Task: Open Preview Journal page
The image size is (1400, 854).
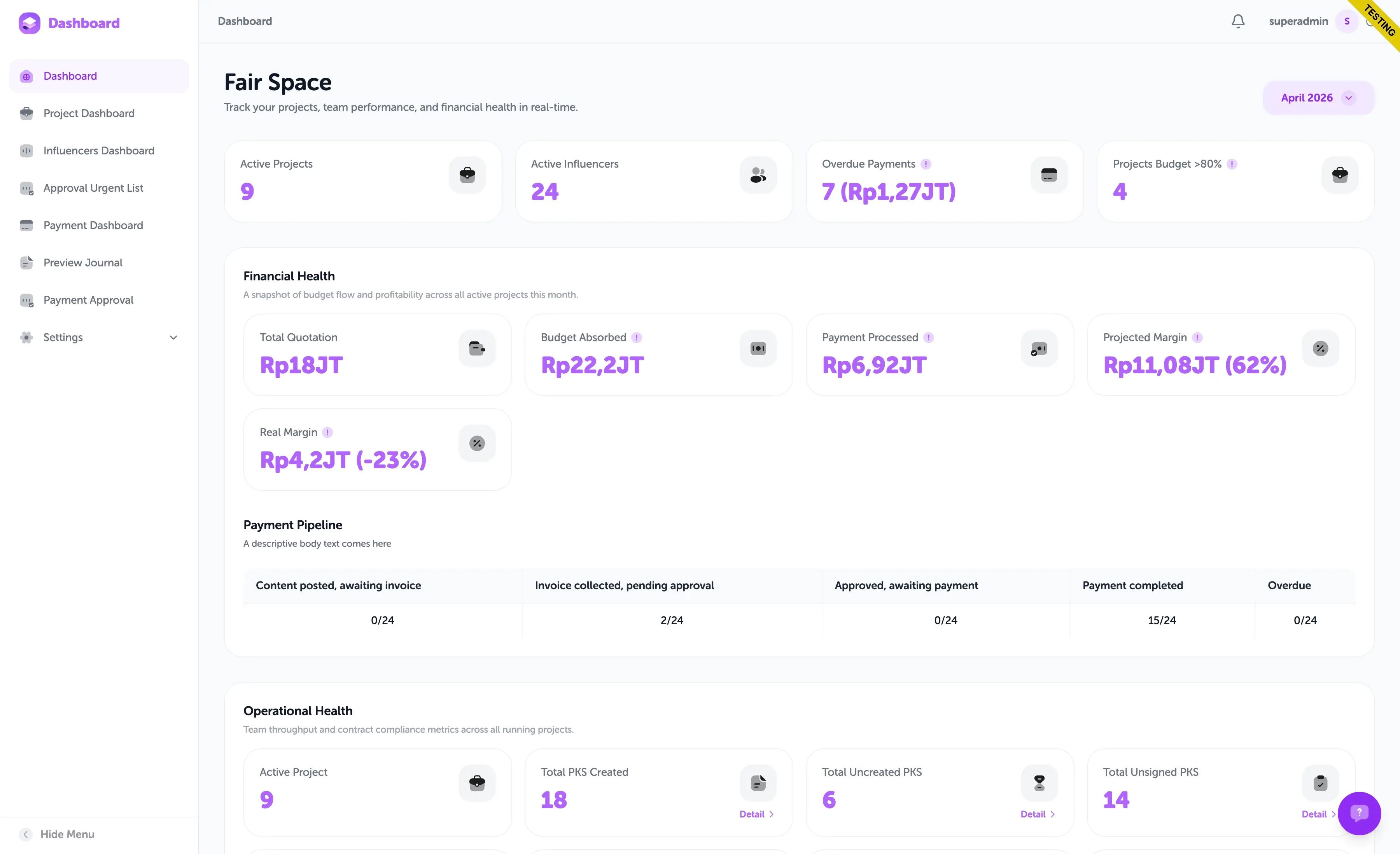Action: (x=99, y=262)
